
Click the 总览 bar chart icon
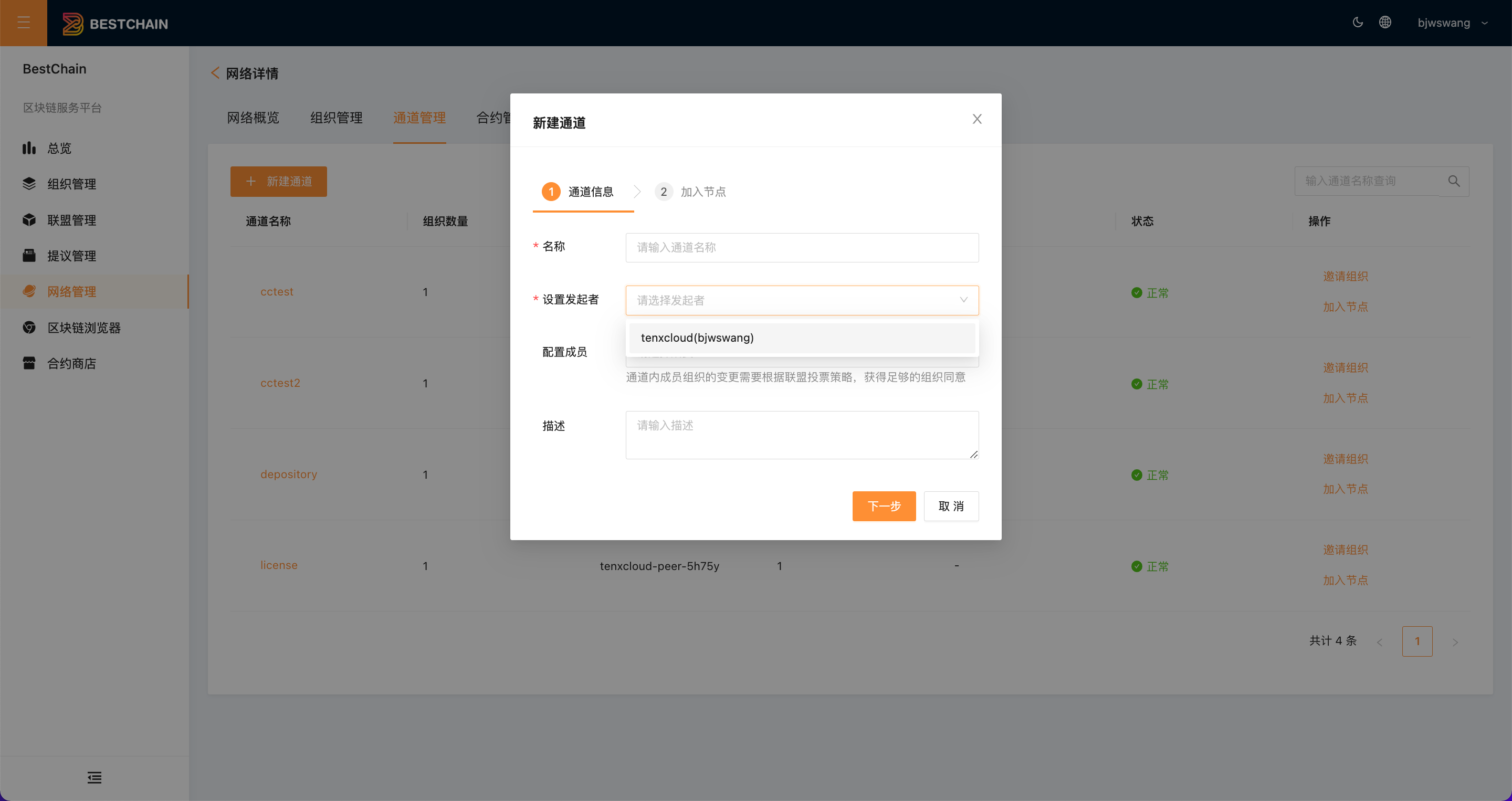(29, 148)
